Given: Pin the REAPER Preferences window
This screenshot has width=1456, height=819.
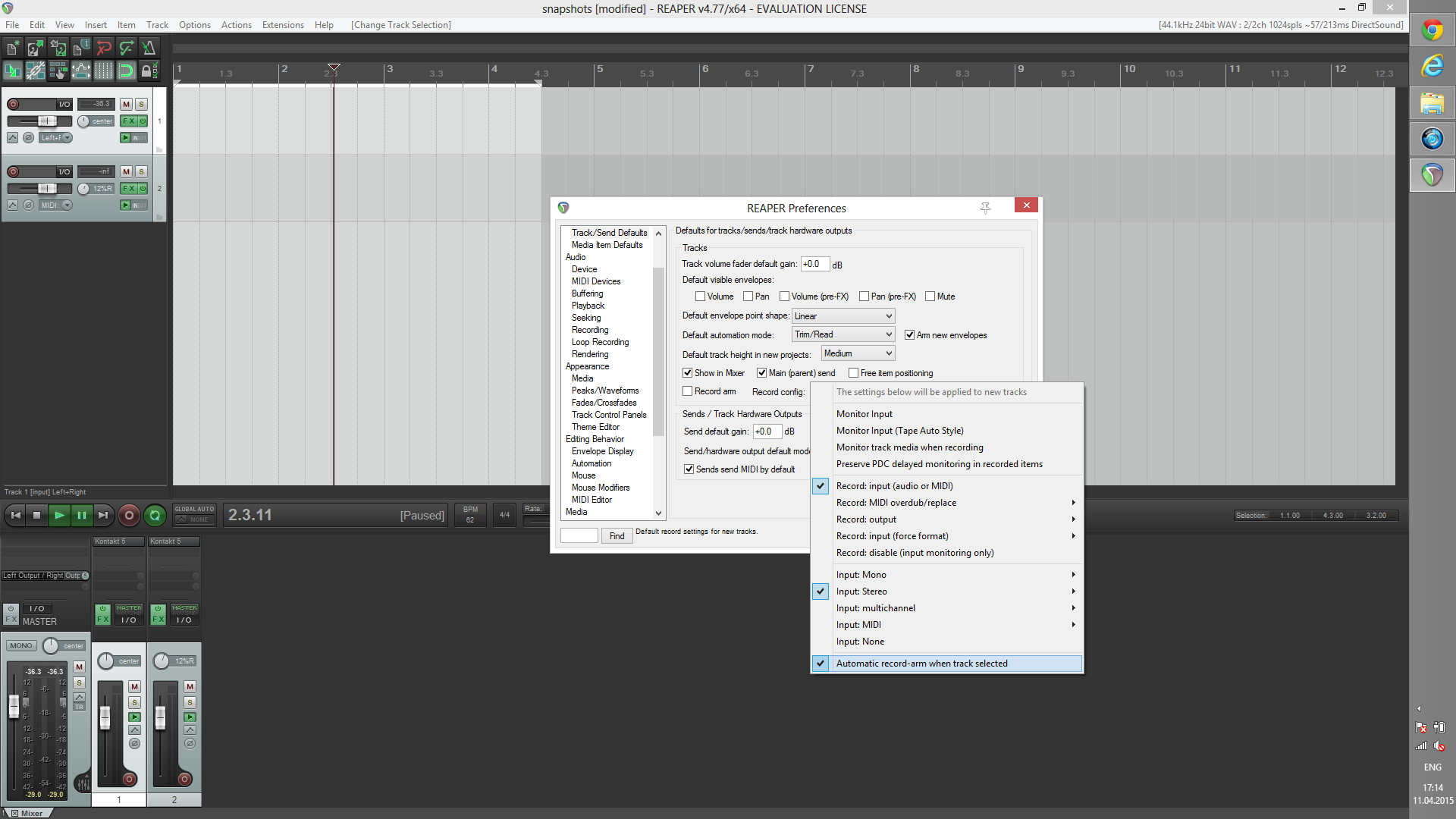Looking at the screenshot, I should coord(985,207).
